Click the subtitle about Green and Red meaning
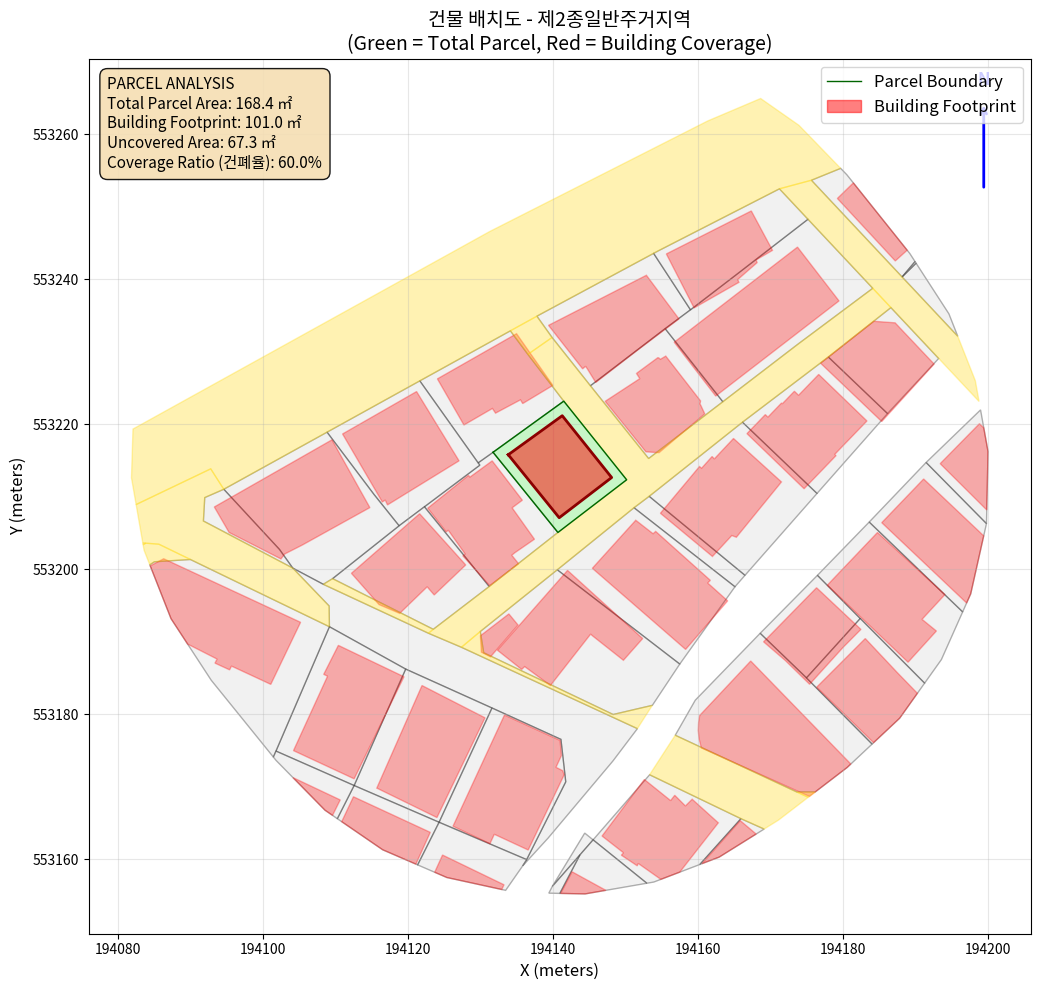This screenshot has height=990, width=1040. [x=559, y=43]
